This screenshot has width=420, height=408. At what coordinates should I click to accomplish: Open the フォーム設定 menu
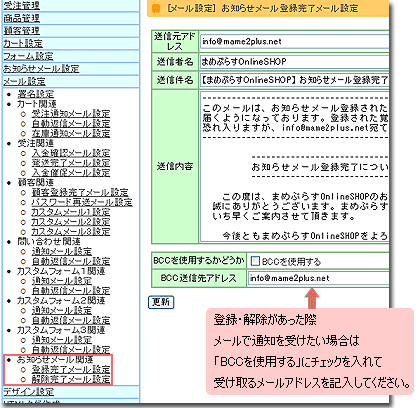[28, 56]
